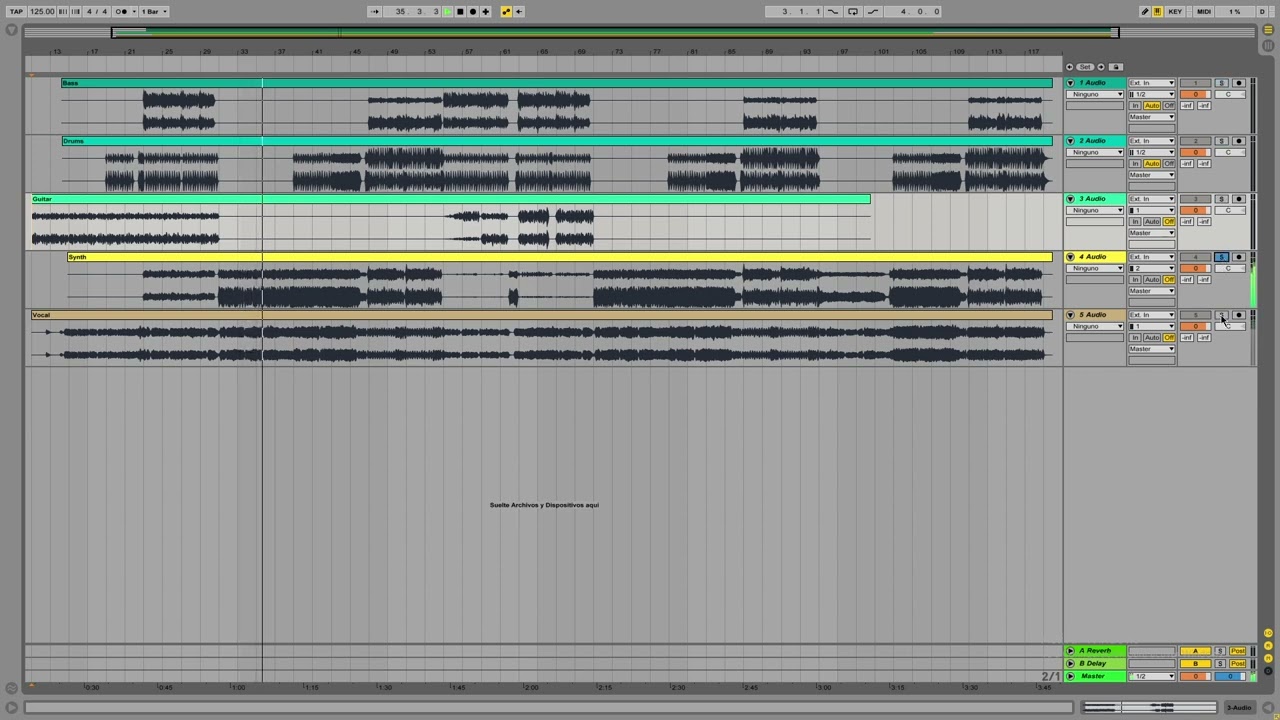1280x720 pixels.
Task: Click the 4 / 4 time signature field
Action: tap(97, 11)
